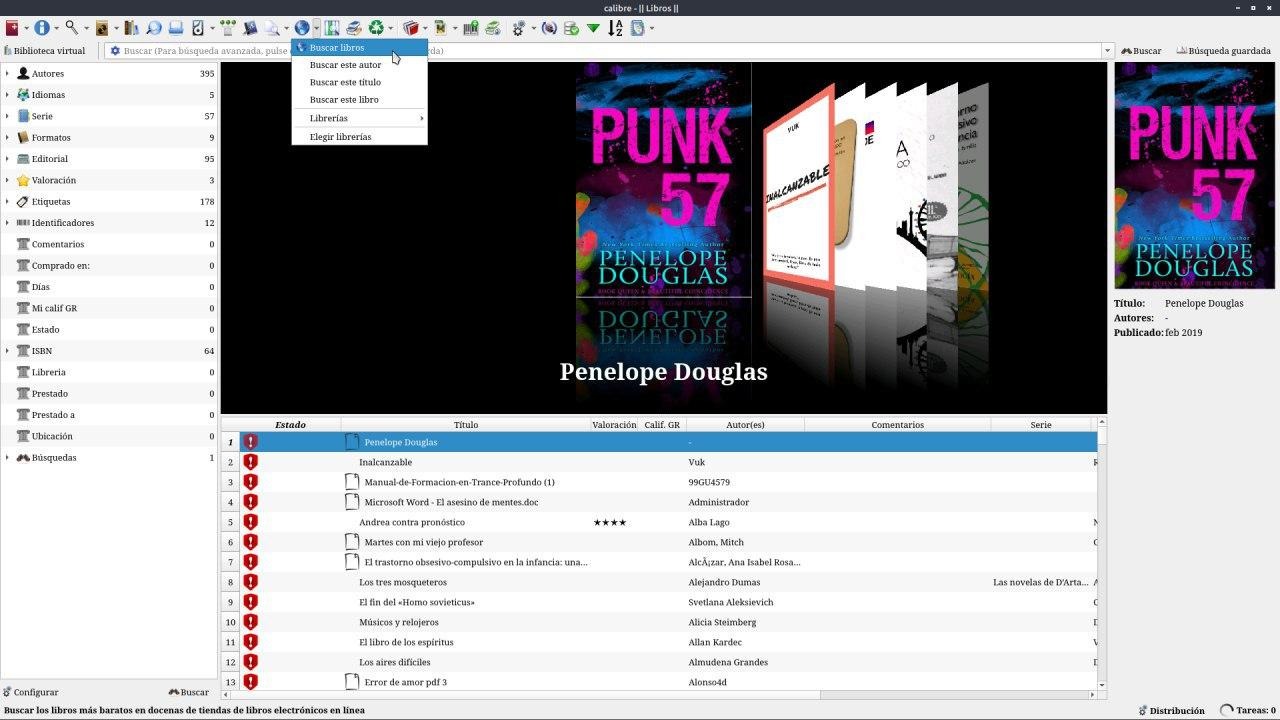Click the blue info Edit metadata icon
Image resolution: width=1280 pixels, height=720 pixels.
pos(42,28)
